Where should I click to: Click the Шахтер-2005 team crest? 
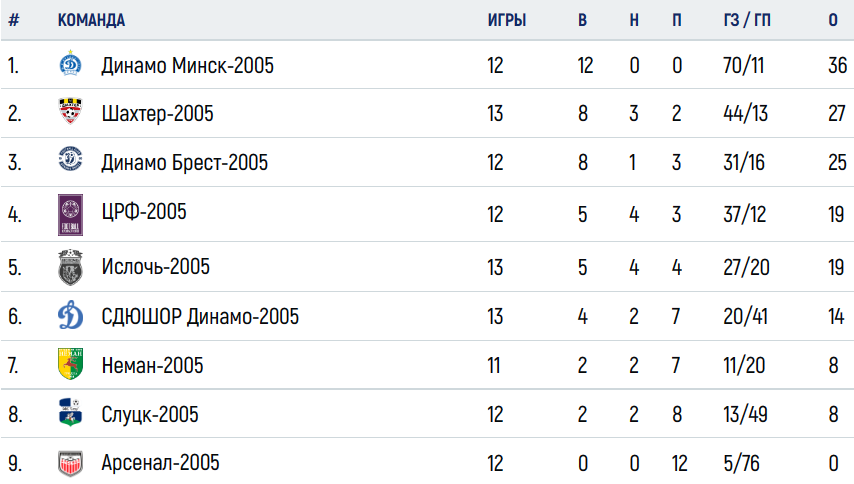coord(70,111)
